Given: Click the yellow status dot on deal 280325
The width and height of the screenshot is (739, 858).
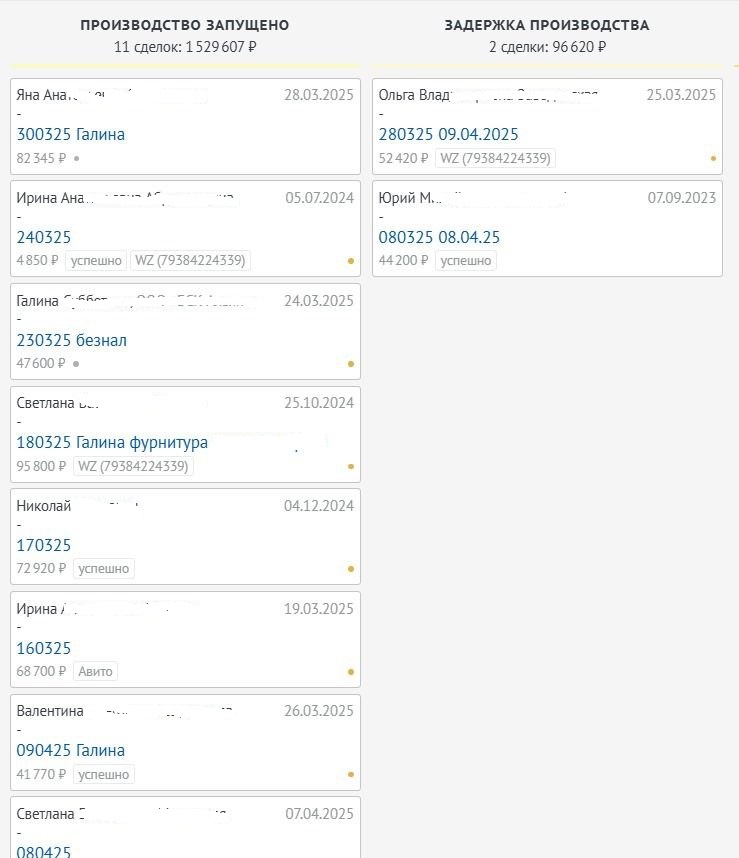Looking at the screenshot, I should (713, 158).
